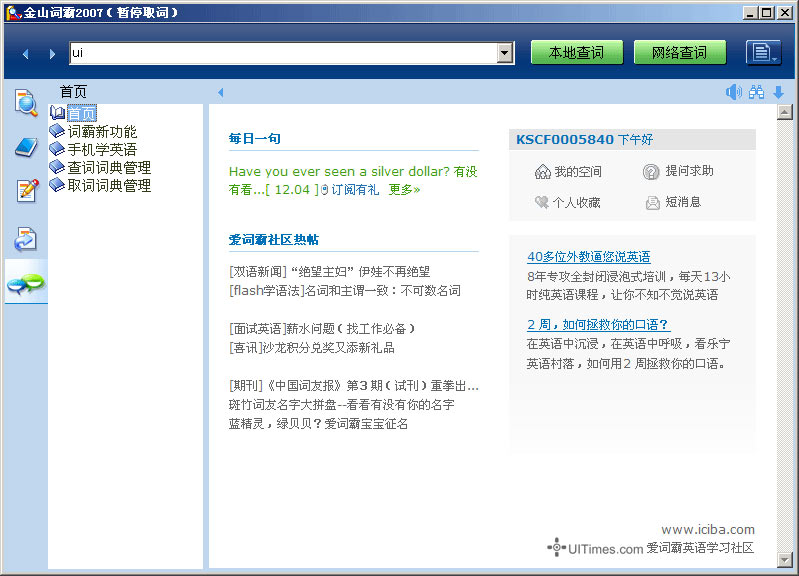799x576 pixels.
Task: Open the 期刊《中国词友报》post
Action: click(354, 386)
